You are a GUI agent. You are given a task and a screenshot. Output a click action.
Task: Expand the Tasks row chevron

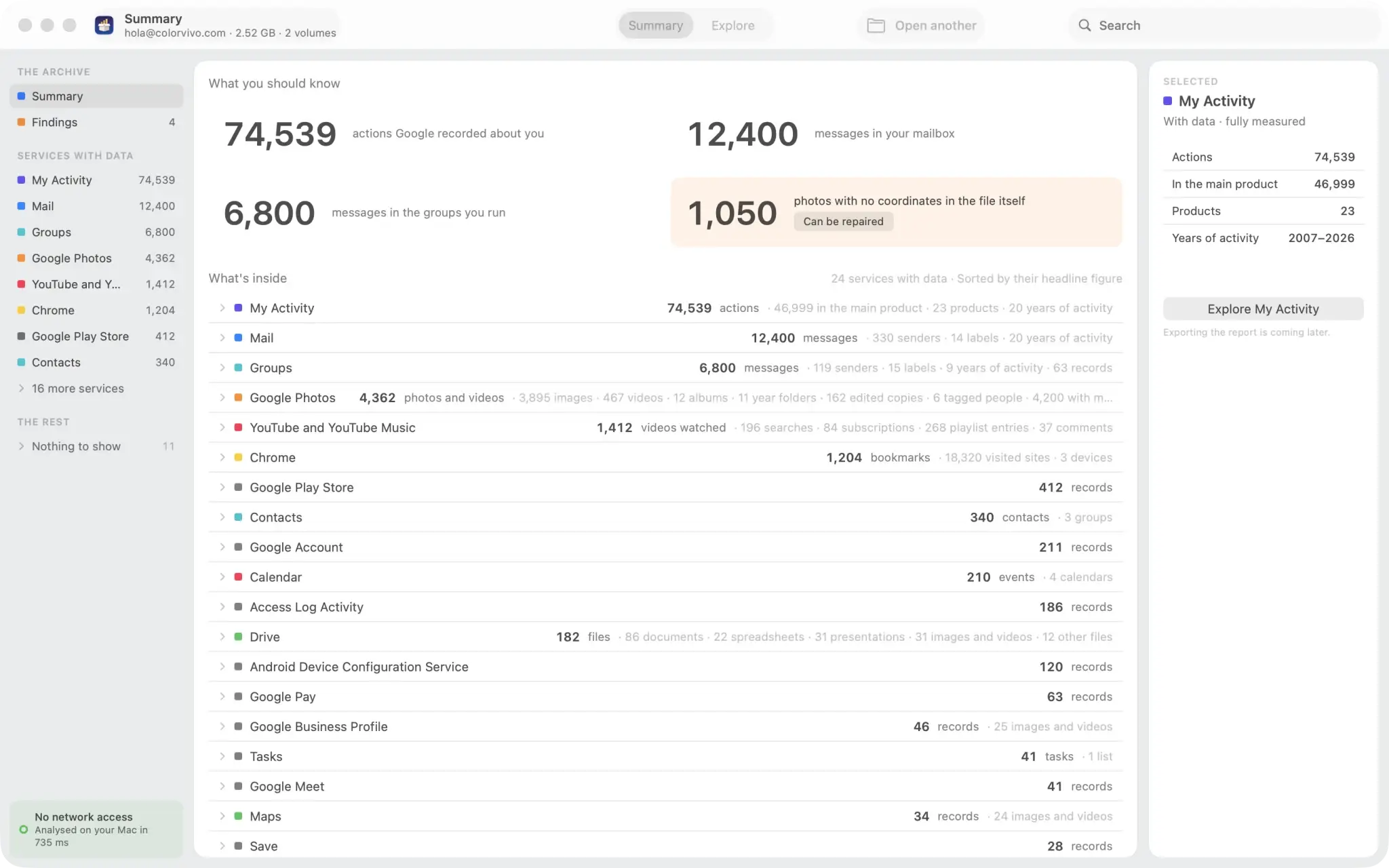[222, 756]
